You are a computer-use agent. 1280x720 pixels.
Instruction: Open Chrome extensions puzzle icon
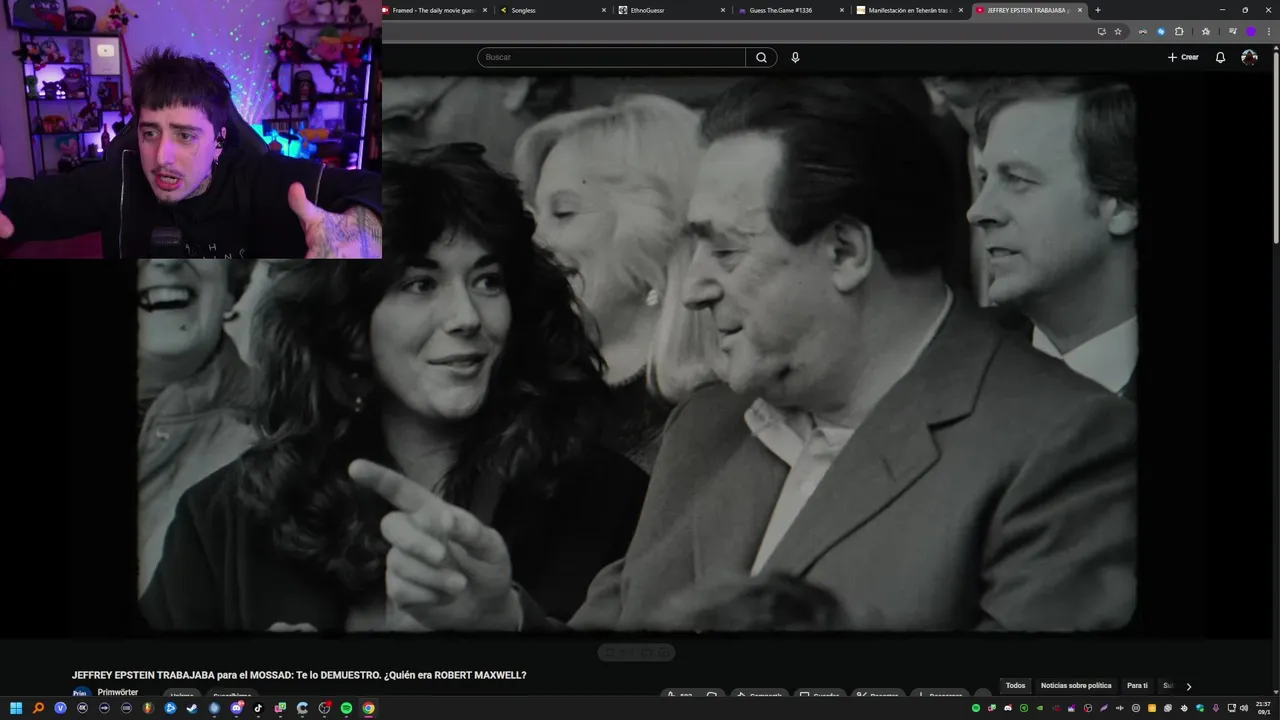tap(1179, 32)
